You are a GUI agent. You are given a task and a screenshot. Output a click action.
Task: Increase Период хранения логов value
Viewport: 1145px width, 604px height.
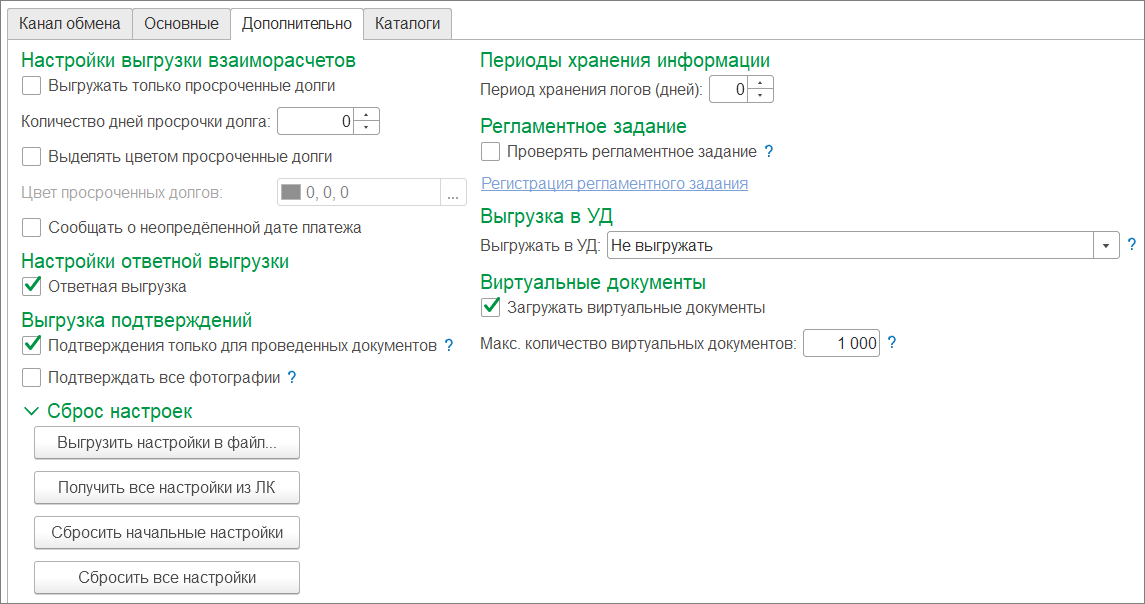pyautogui.click(x=760, y=83)
